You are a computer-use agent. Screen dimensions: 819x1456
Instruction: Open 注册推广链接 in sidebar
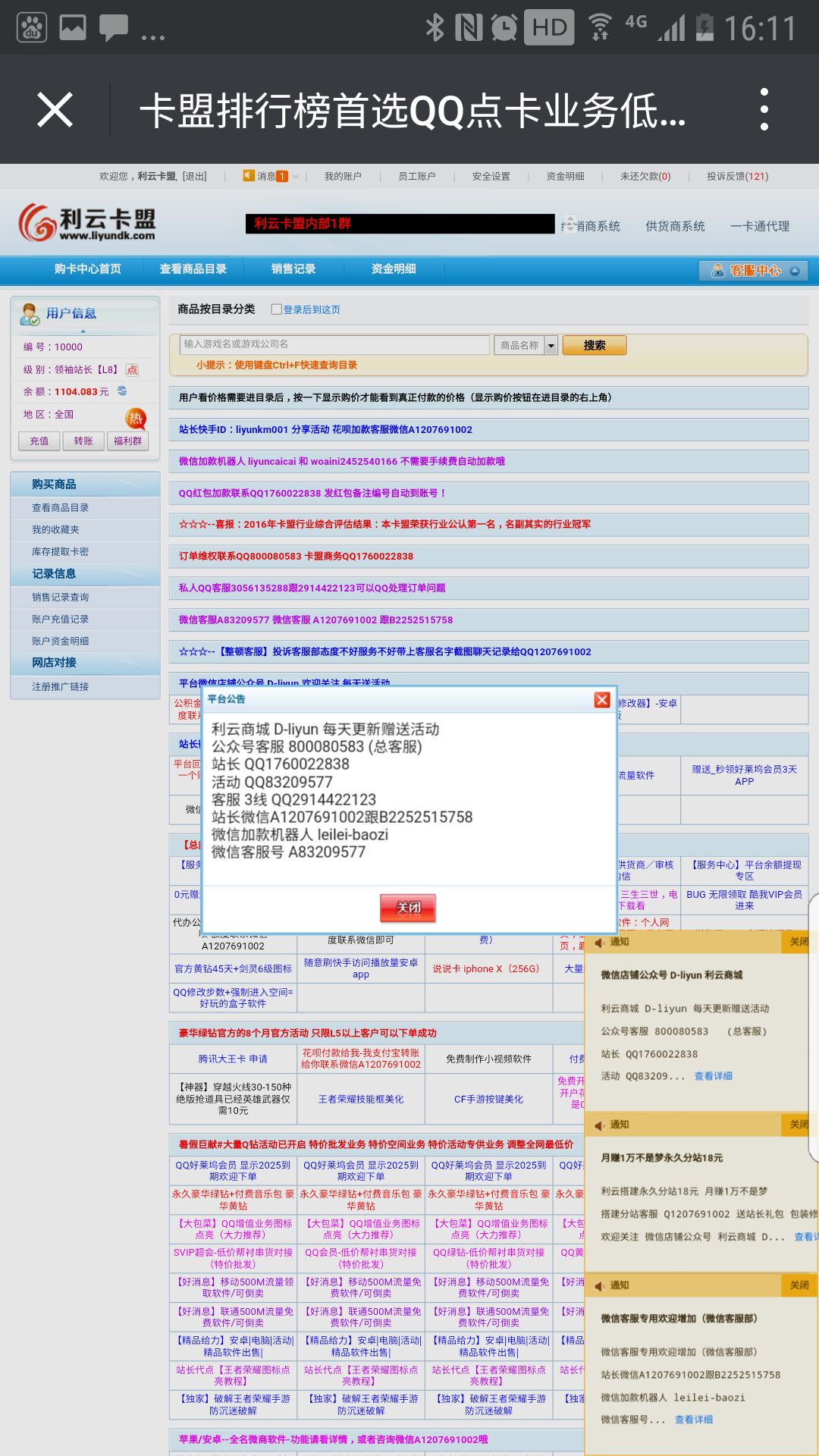tap(61, 686)
